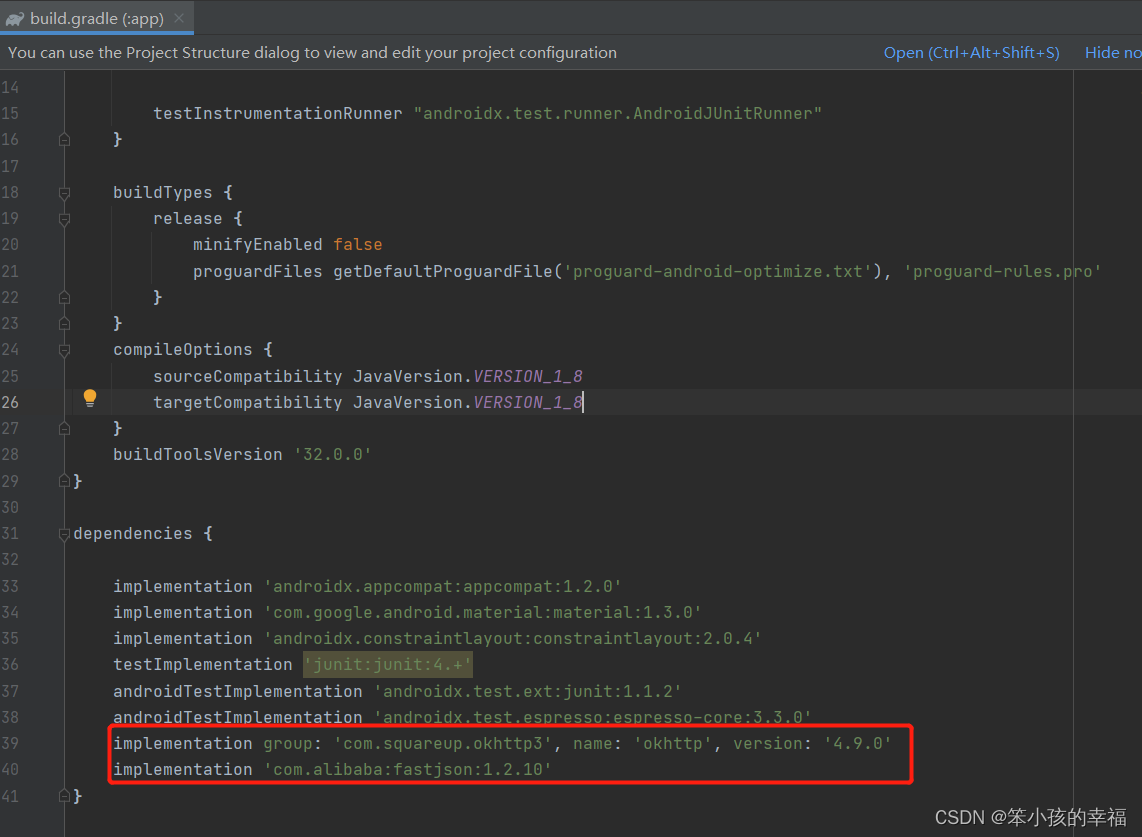The image size is (1142, 837).
Task: Click the orange false value
Action: point(358,245)
